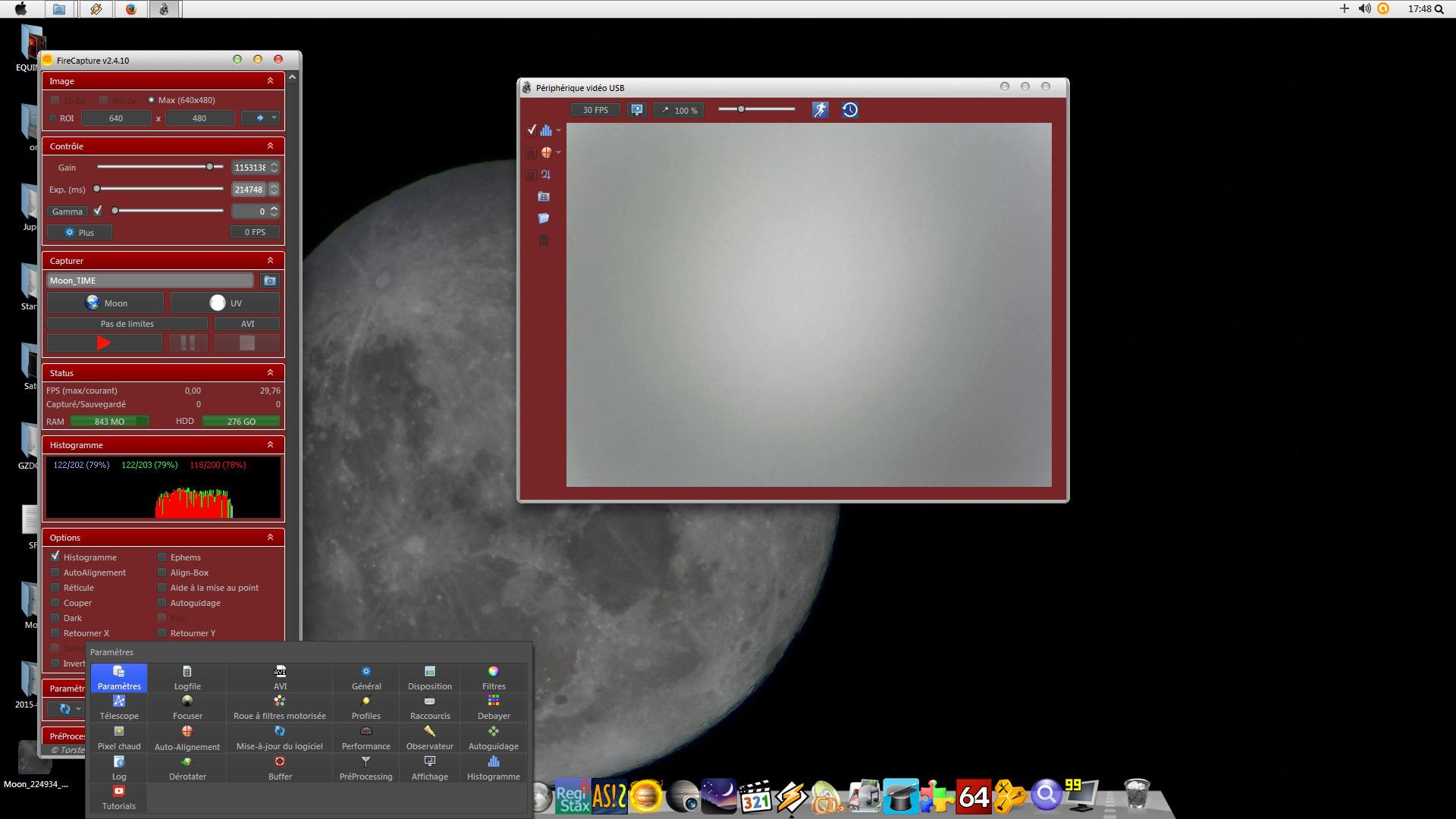Open ROI size preset dropdown arrow

[274, 118]
